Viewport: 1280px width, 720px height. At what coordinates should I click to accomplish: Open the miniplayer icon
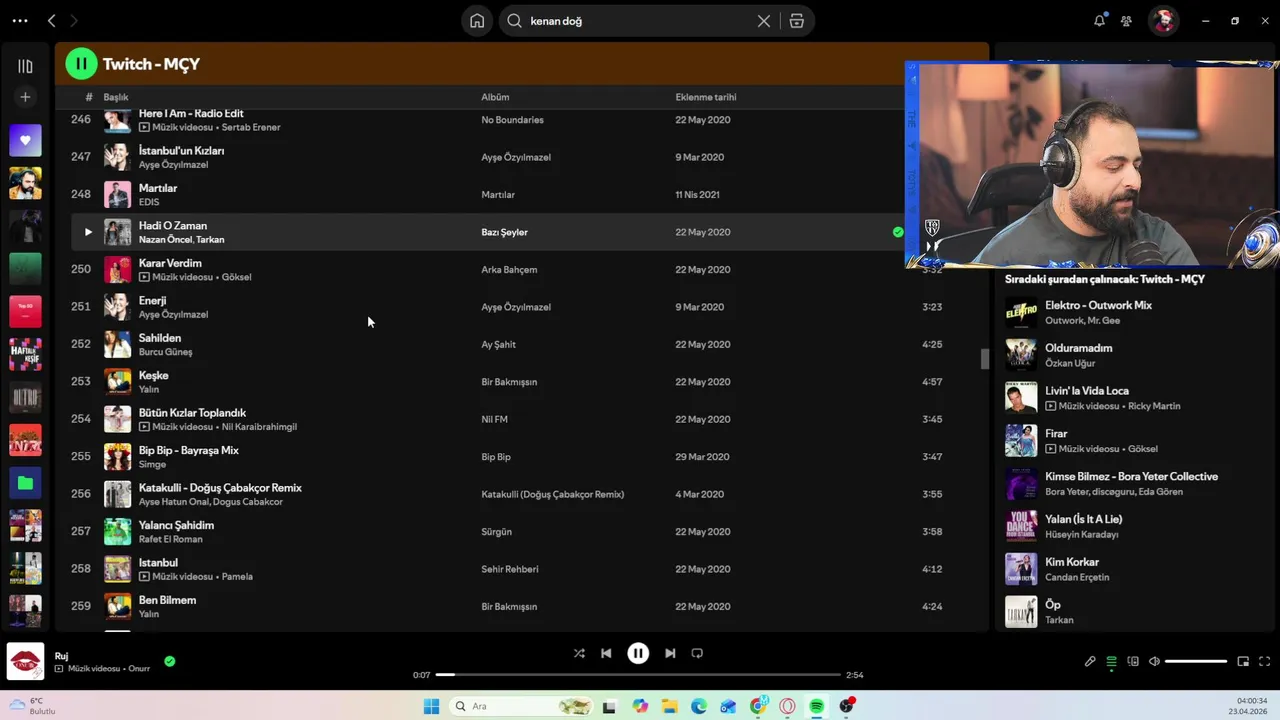click(1243, 661)
